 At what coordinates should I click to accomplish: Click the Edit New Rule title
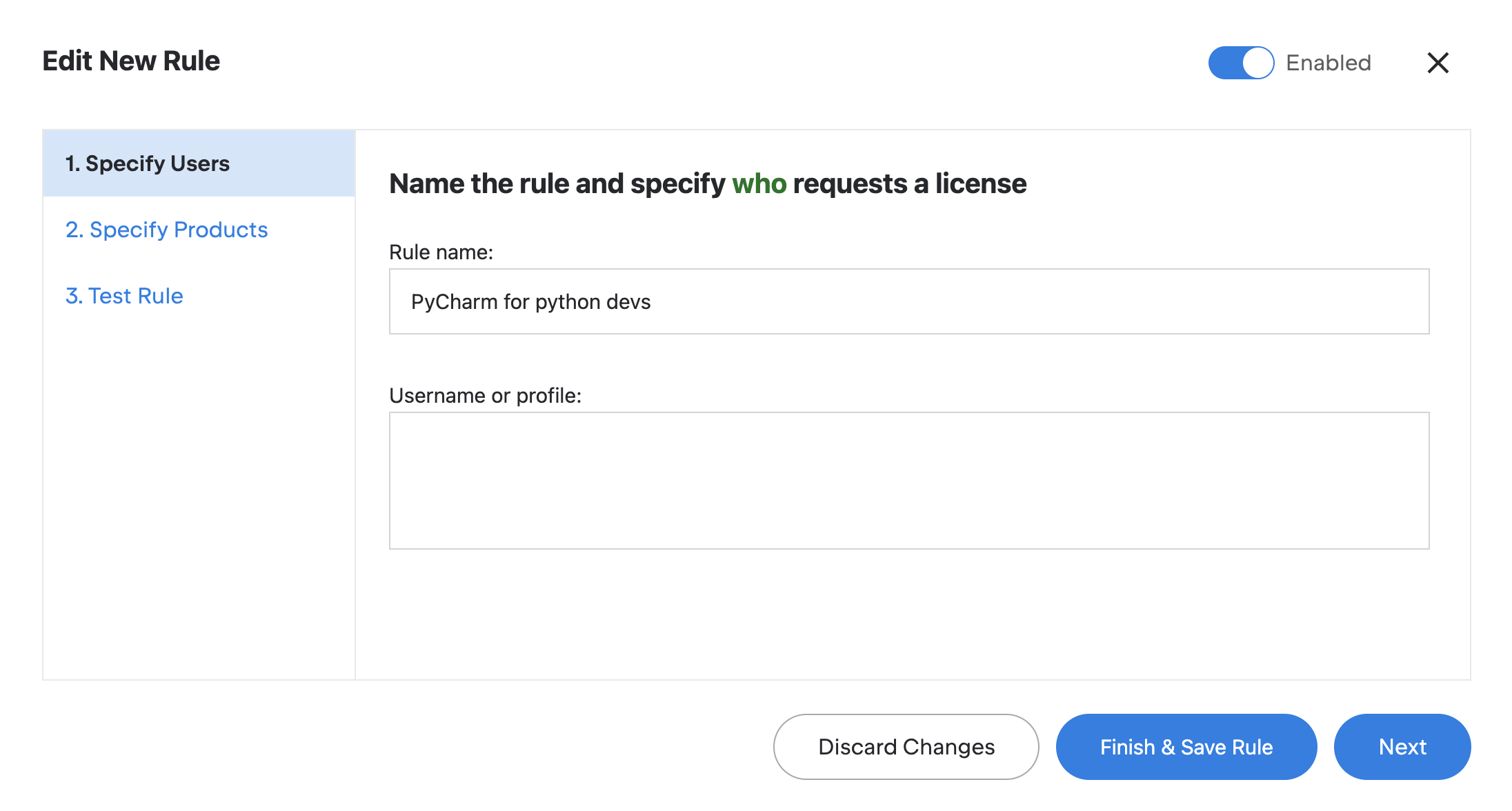coord(131,61)
